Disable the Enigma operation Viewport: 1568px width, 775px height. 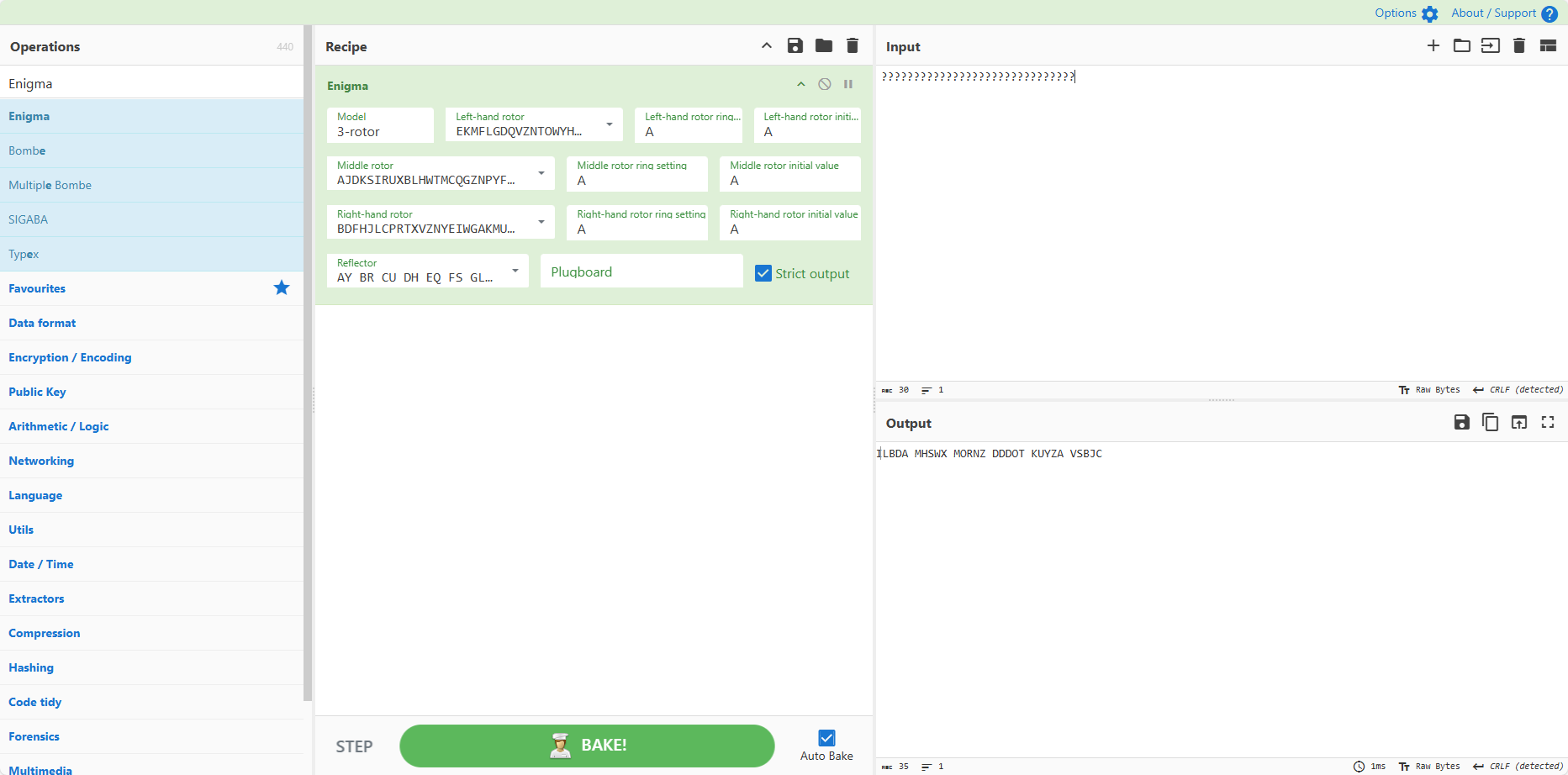coord(825,84)
